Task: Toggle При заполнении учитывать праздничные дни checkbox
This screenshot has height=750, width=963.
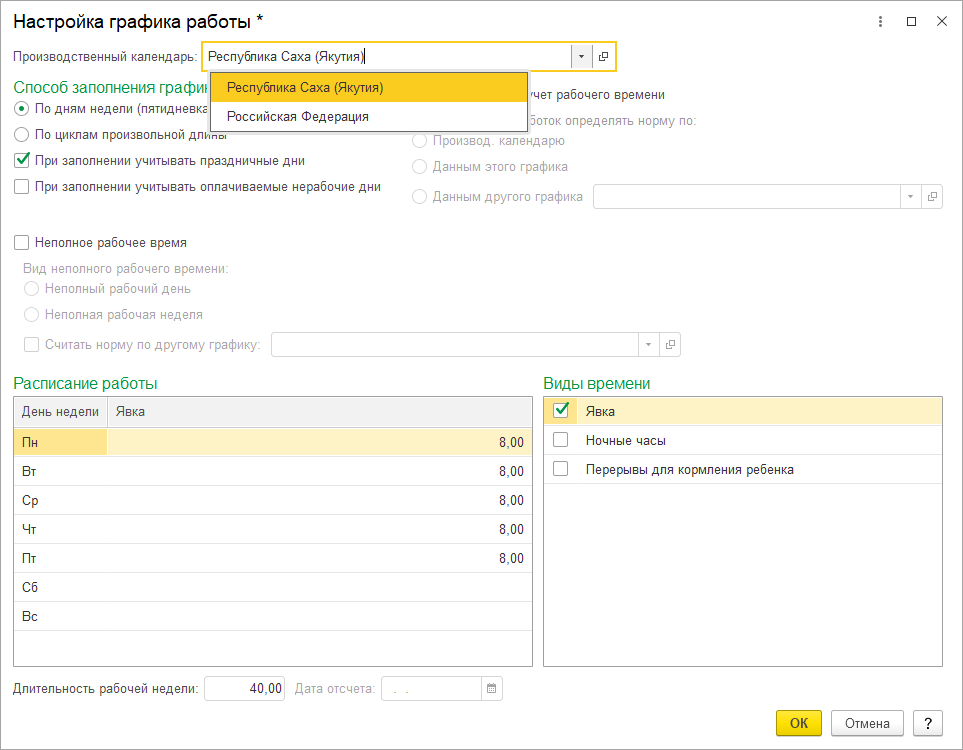Action: point(22,160)
